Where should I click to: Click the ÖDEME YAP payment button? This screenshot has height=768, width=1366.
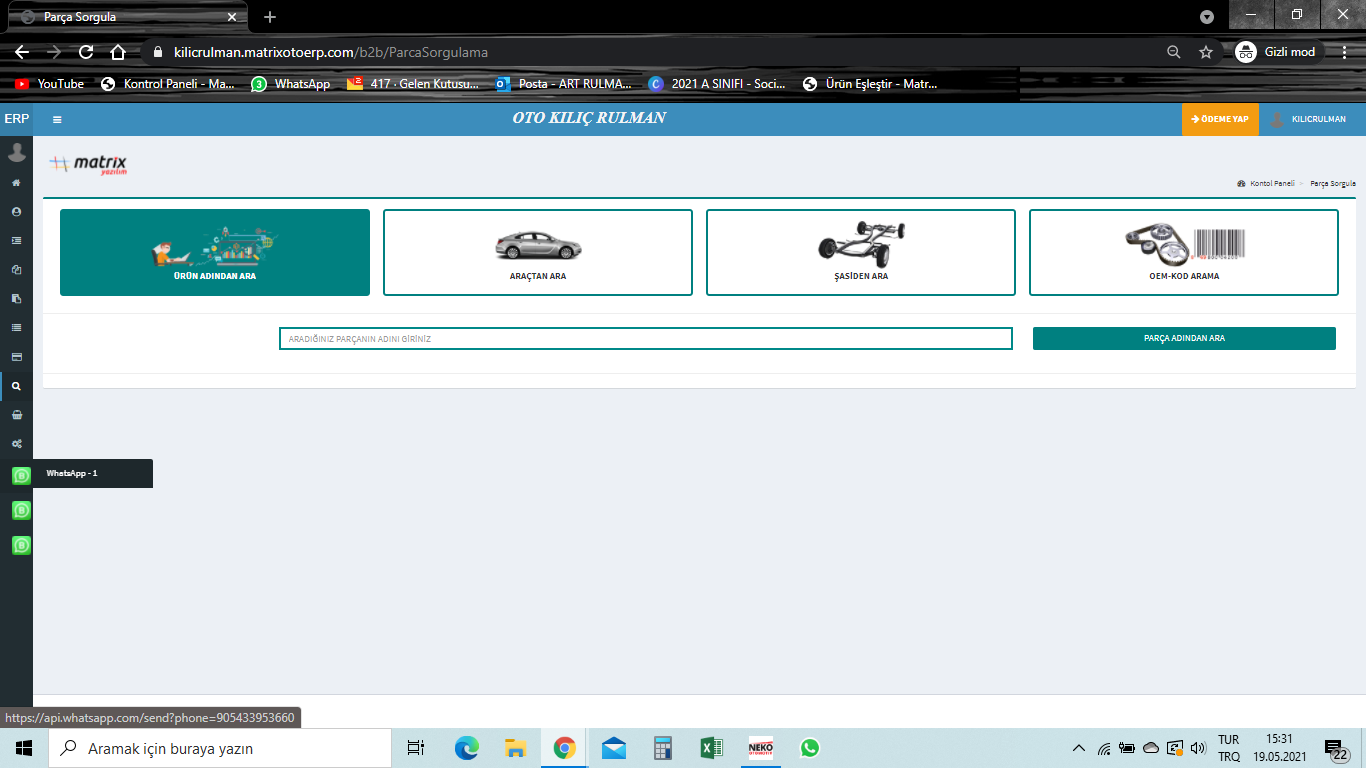(x=1220, y=119)
